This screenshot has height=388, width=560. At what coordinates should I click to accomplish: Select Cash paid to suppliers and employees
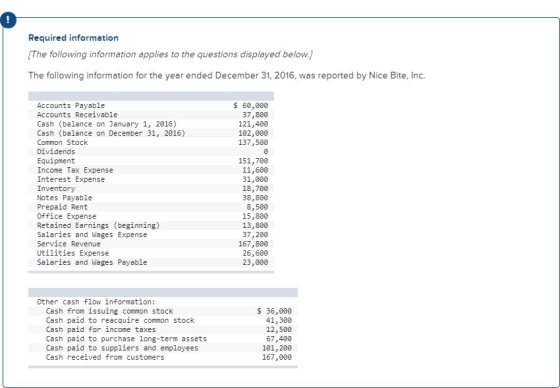[122, 348]
